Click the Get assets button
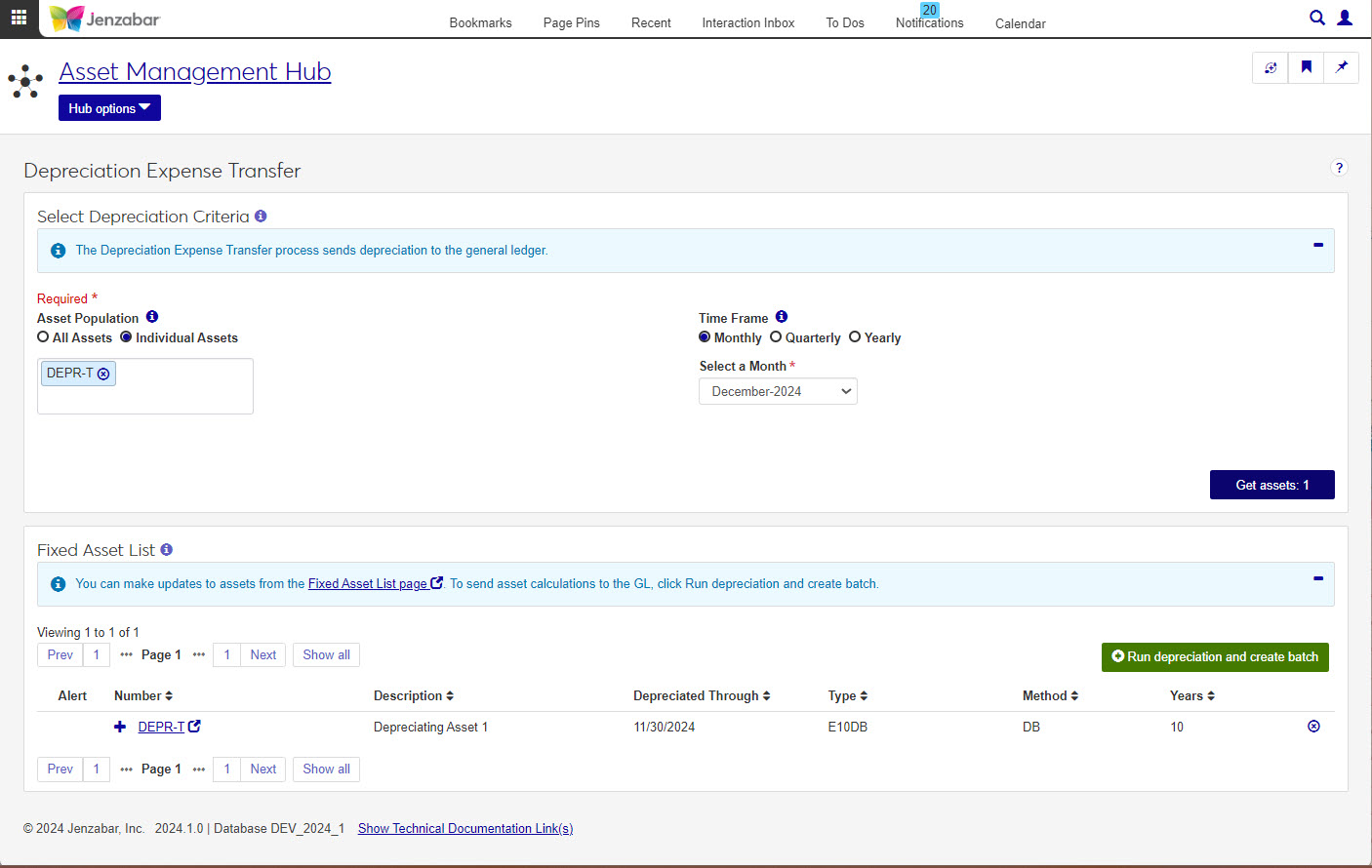The image size is (1372, 868). [x=1271, y=485]
